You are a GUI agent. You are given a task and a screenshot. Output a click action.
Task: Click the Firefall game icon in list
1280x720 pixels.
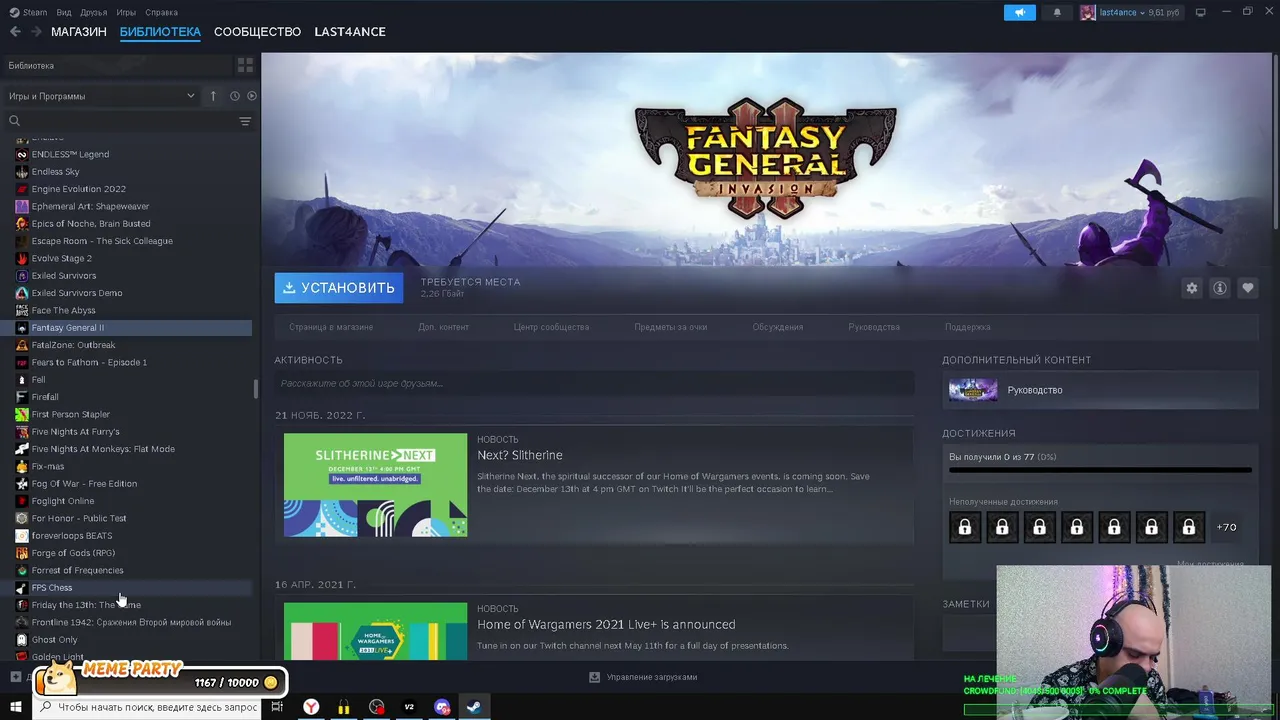click(22, 397)
